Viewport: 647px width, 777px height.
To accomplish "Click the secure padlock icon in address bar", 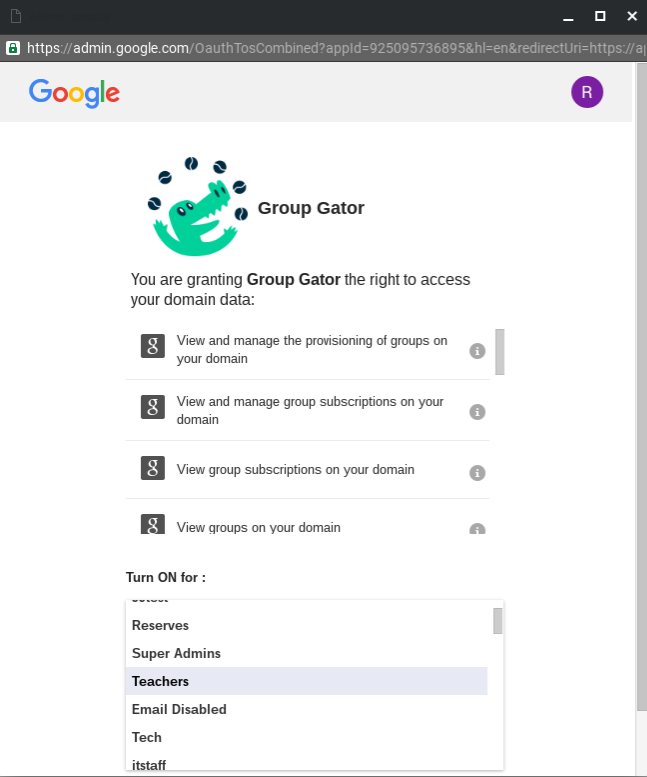I will (12, 47).
